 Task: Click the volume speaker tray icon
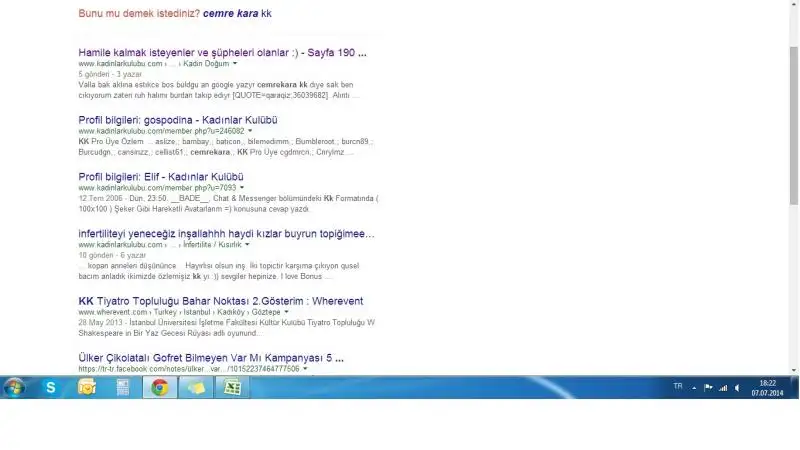[x=737, y=388]
